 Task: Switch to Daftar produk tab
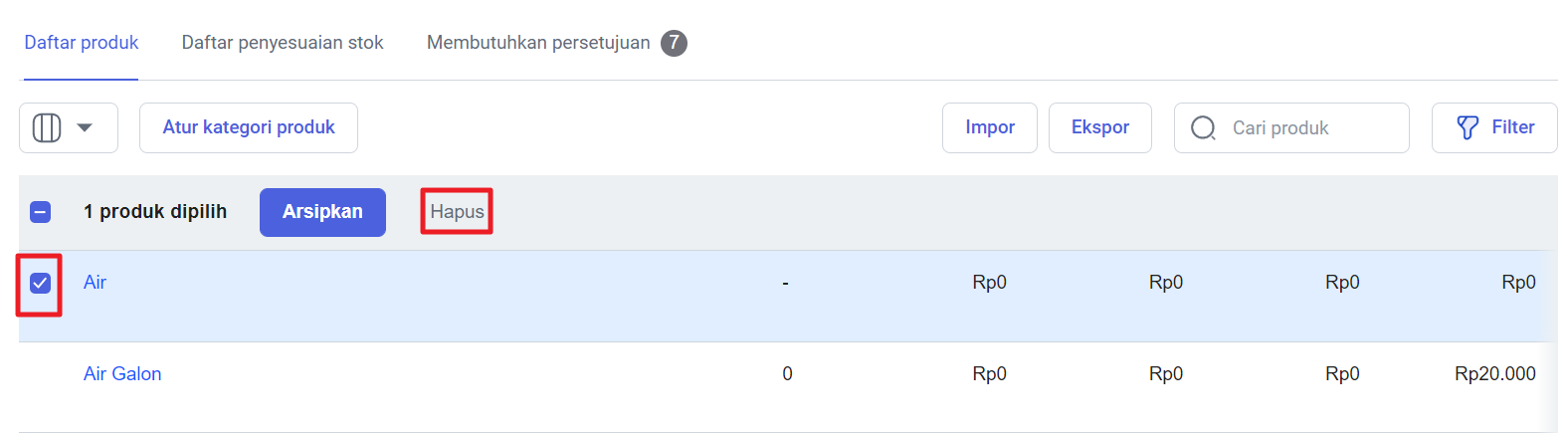tap(82, 43)
